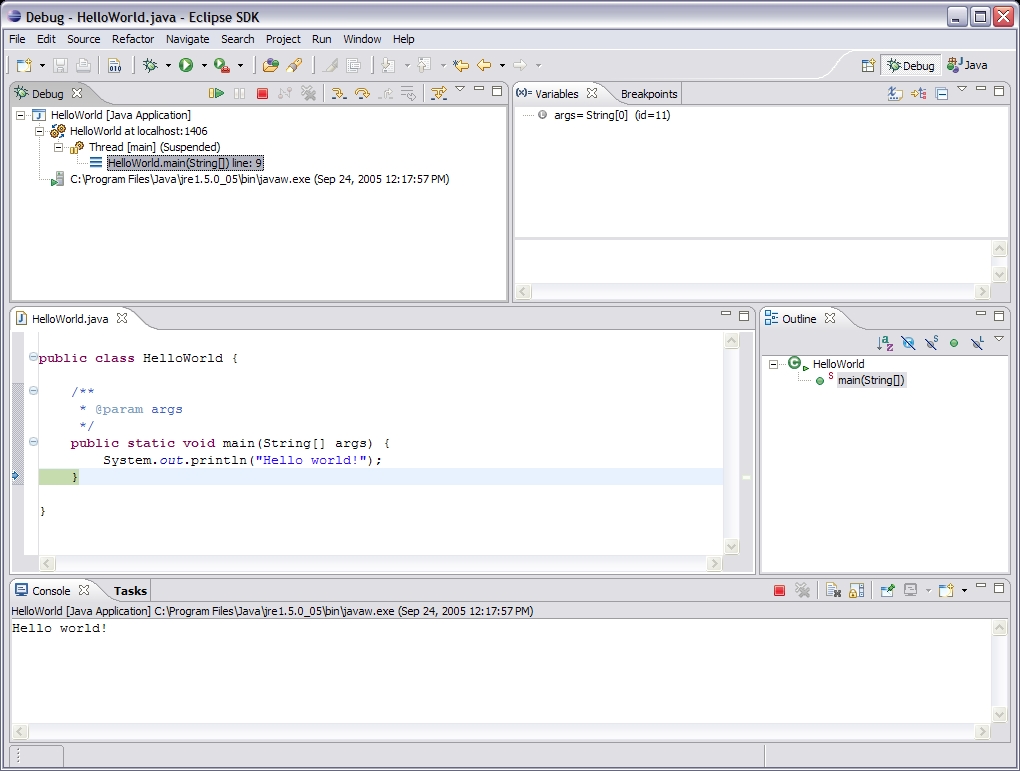
Task: Collapse the HelloWorld [Java Application] tree node
Action: 21,115
